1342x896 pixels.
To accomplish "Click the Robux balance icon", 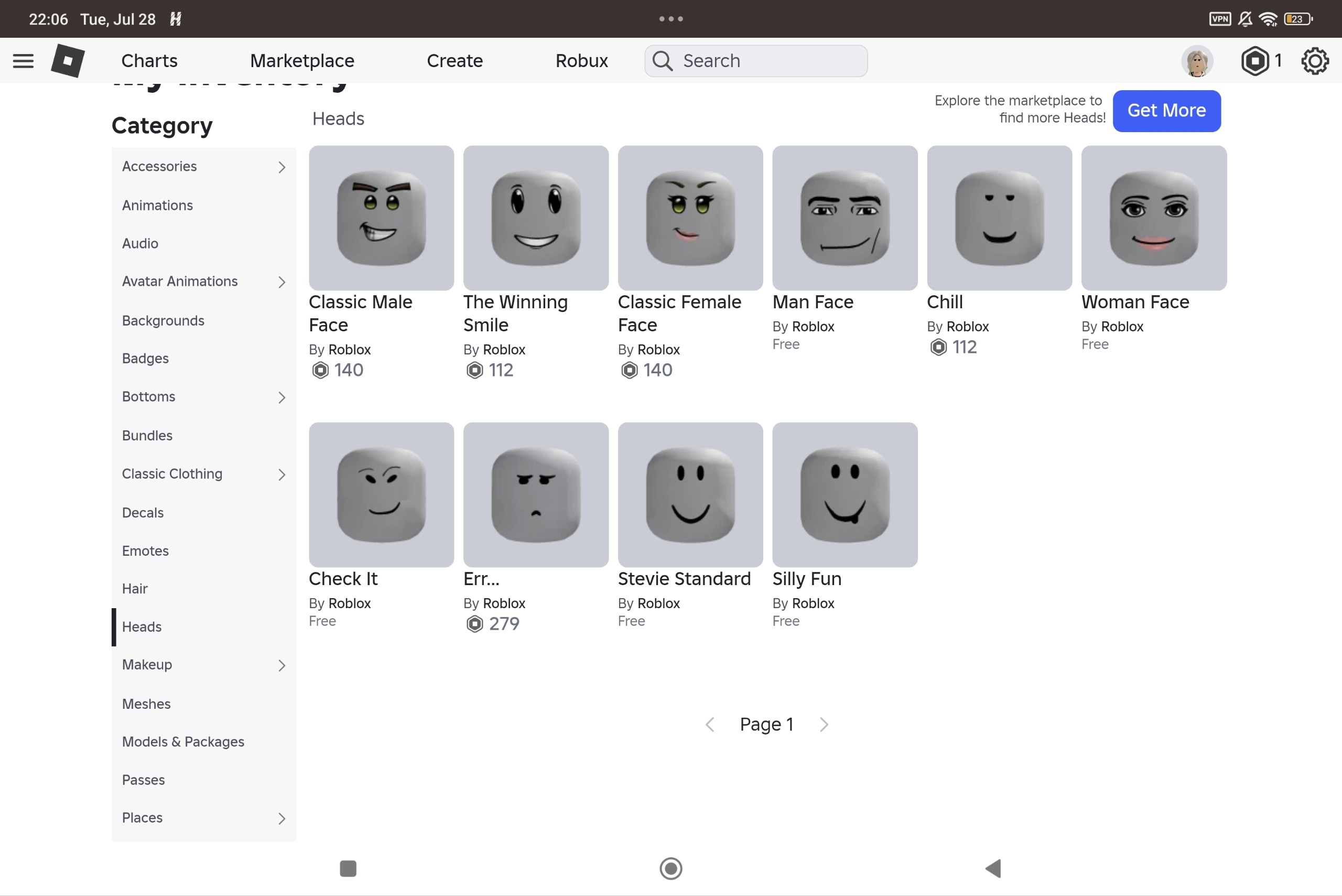I will [x=1254, y=61].
